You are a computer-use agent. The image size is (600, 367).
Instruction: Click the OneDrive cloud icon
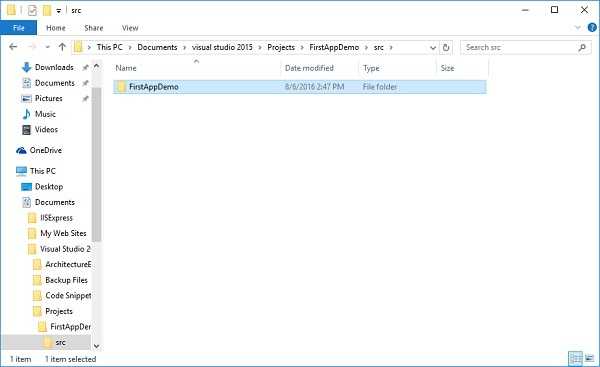coord(21,150)
